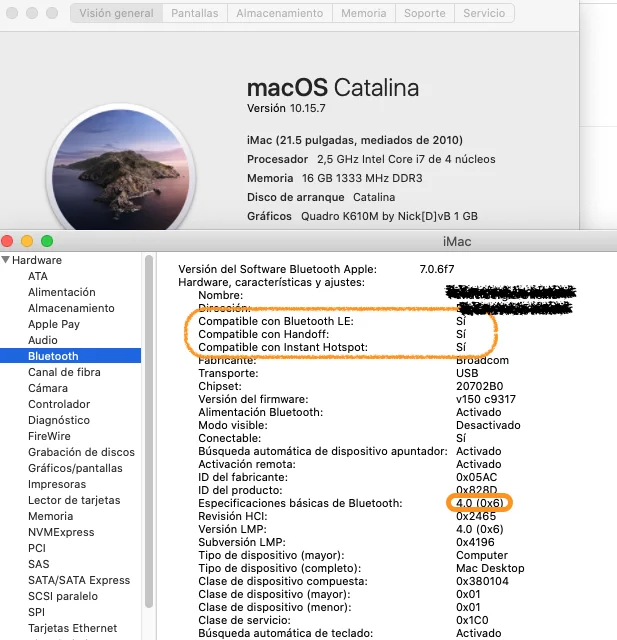Select SAS in the sidebar

[38, 564]
